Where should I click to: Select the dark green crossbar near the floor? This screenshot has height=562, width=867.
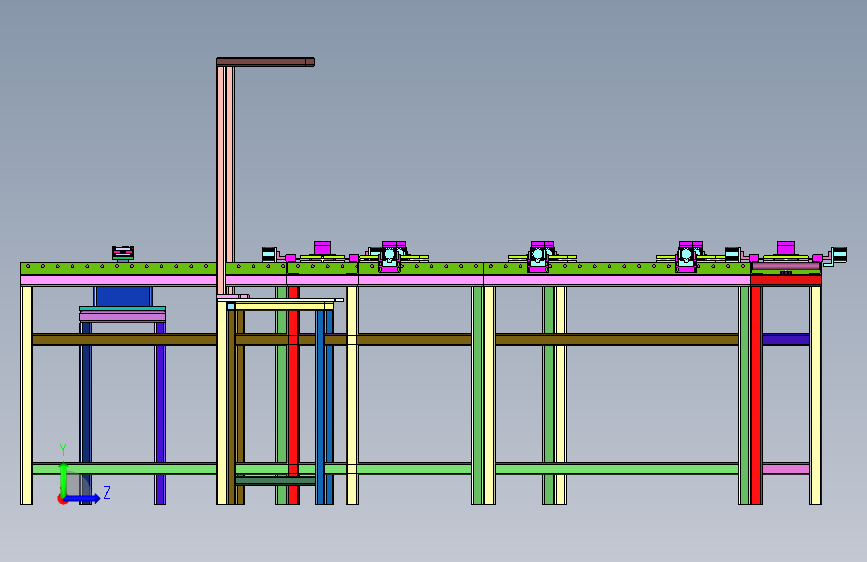(275, 481)
